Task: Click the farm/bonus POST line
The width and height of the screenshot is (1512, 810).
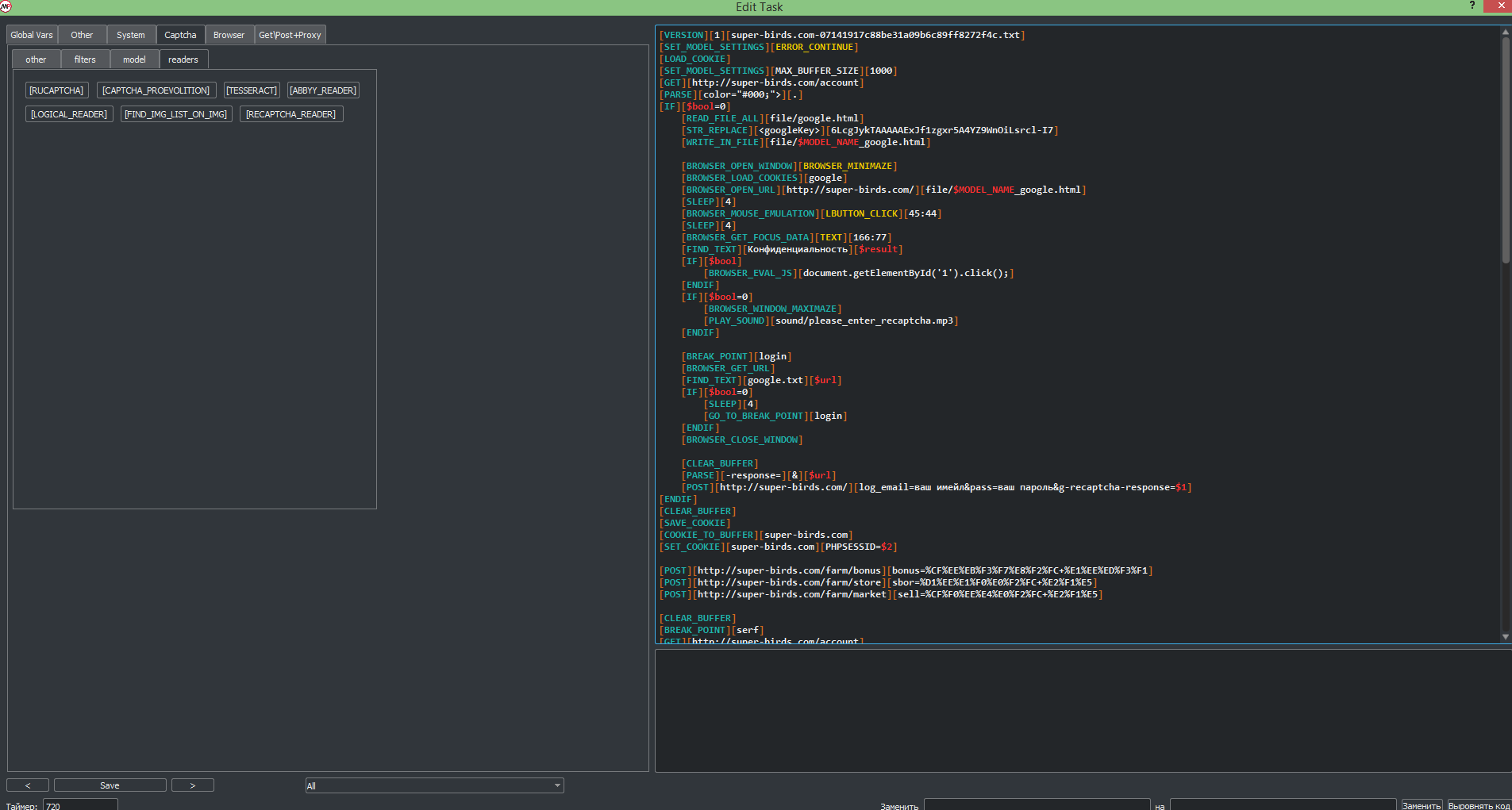Action: [x=906, y=570]
